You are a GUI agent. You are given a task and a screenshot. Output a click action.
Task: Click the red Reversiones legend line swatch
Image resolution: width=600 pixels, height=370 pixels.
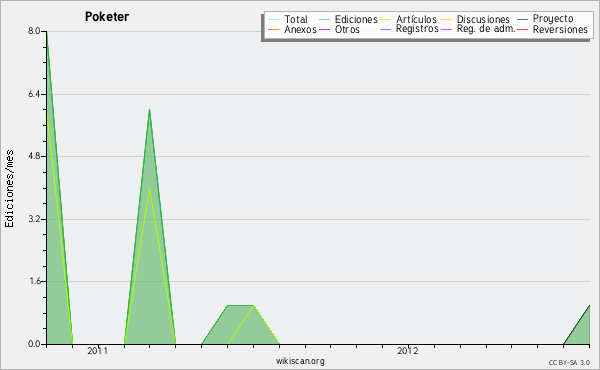(x=522, y=29)
